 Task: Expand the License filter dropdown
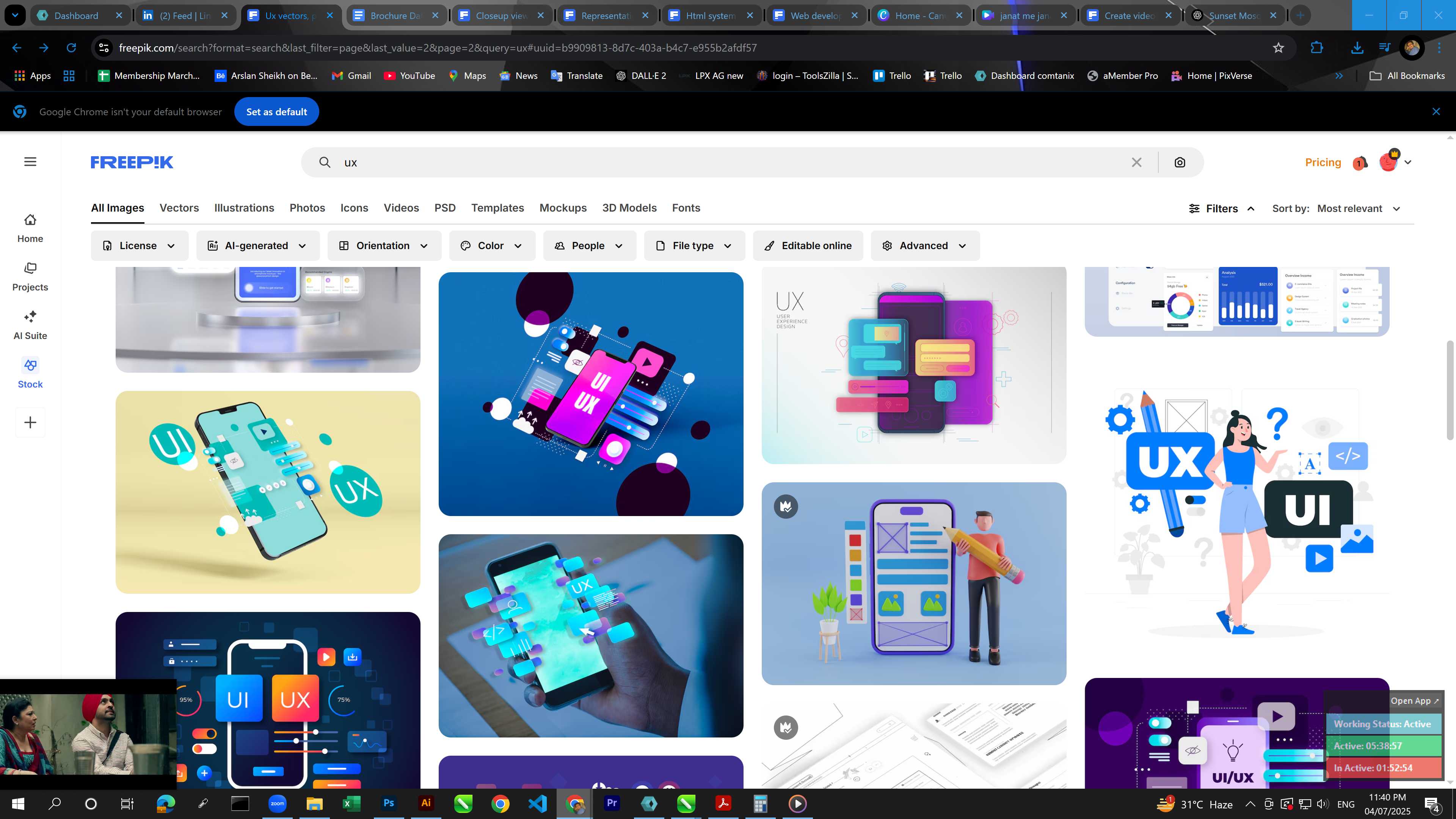[x=140, y=246]
